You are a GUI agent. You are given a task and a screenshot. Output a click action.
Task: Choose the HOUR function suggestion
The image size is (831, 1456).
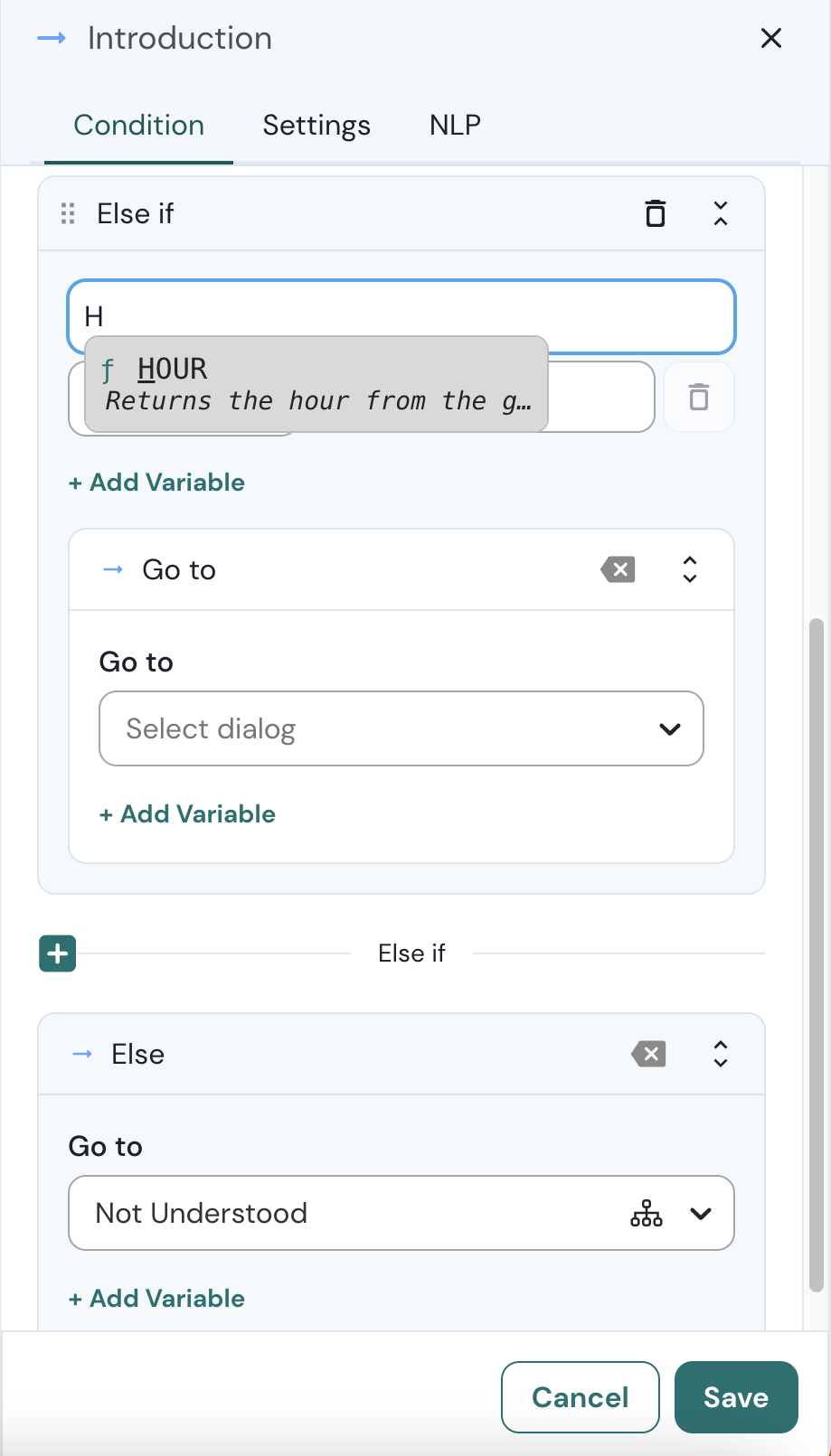tap(316, 384)
